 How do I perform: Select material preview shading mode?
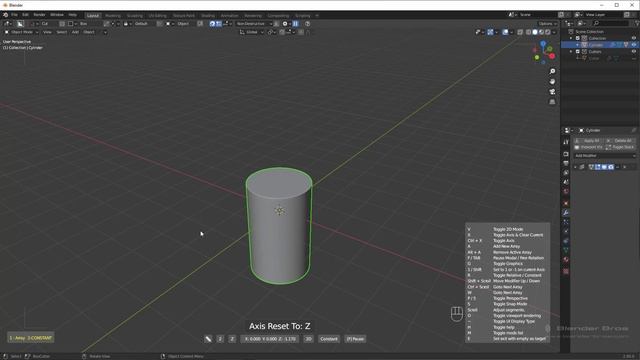coord(541,32)
